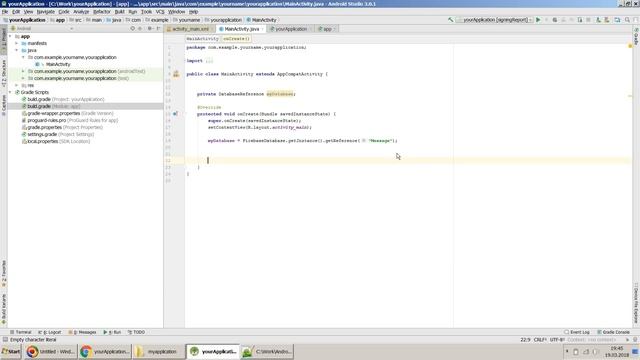Viewport: 640px width, 360px height.
Task: Collapse the Gradle Scripts node
Action: [x=11, y=92]
